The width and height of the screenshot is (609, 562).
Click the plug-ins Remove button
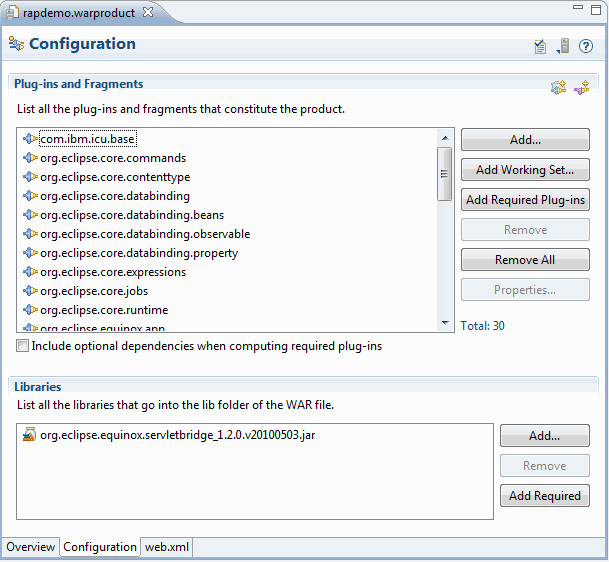click(525, 230)
